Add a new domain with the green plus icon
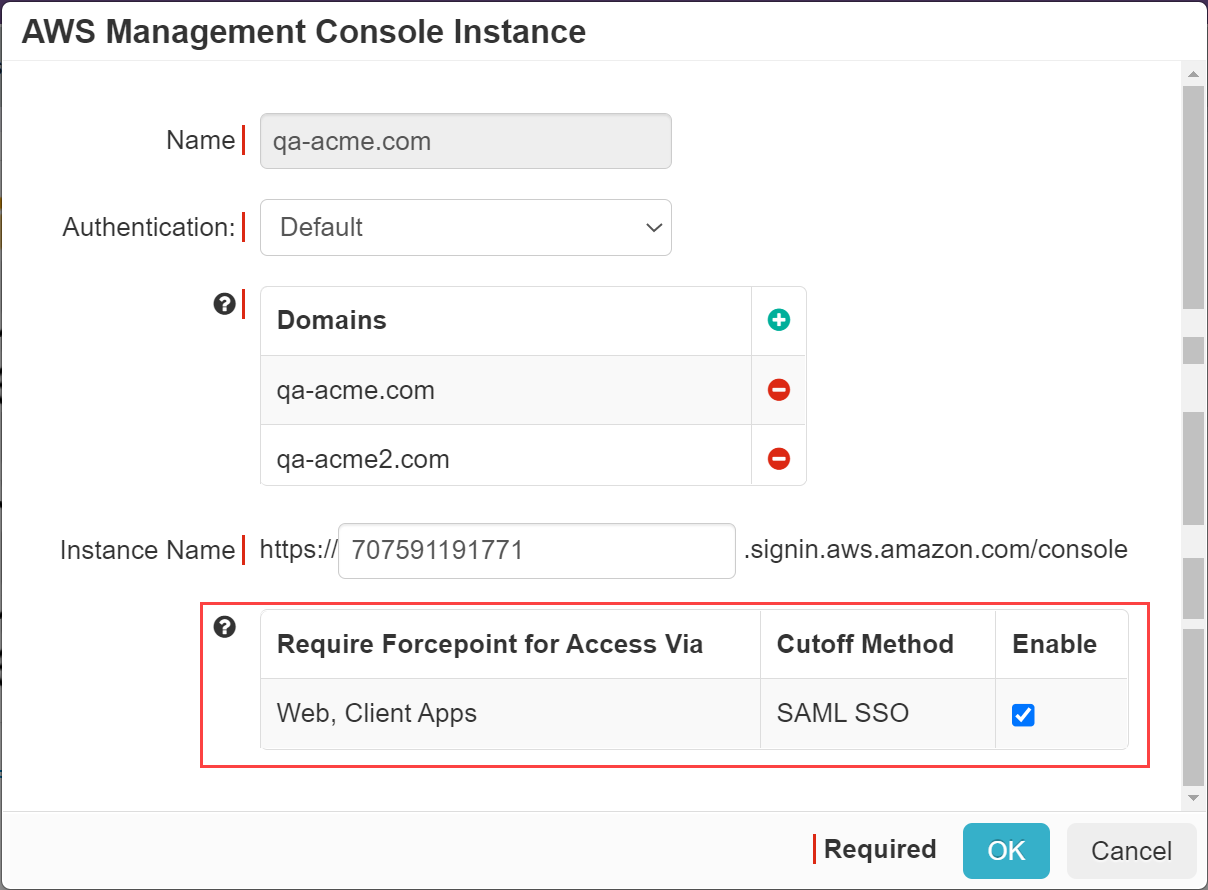This screenshot has height=890, width=1208. [778, 320]
